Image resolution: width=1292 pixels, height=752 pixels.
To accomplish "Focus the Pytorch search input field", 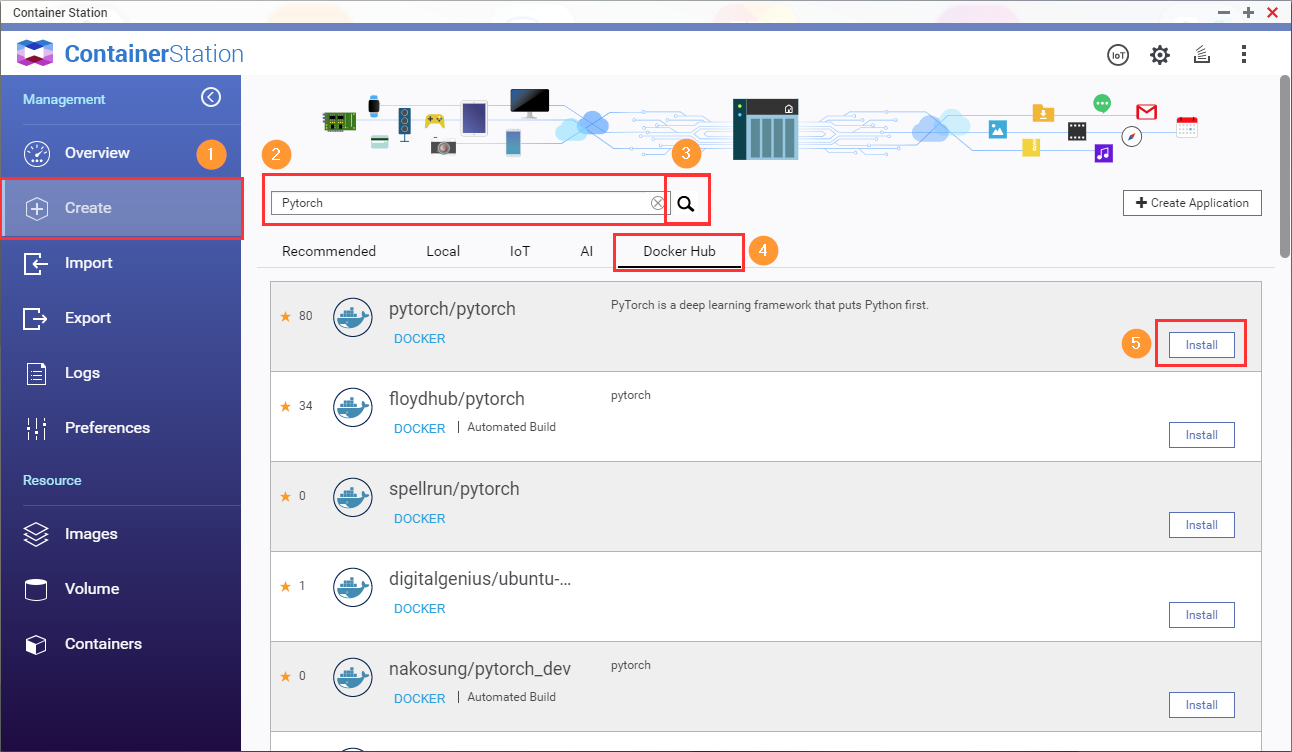I will pos(460,203).
